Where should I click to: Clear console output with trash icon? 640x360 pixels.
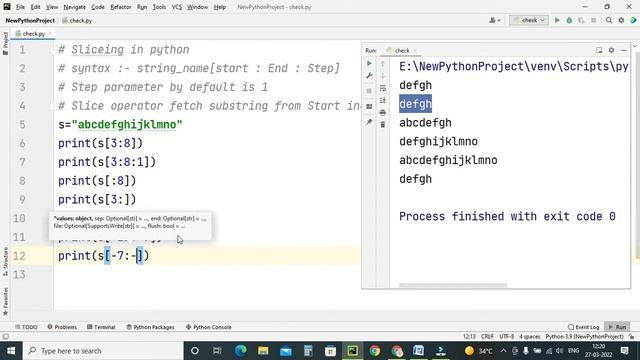382,124
